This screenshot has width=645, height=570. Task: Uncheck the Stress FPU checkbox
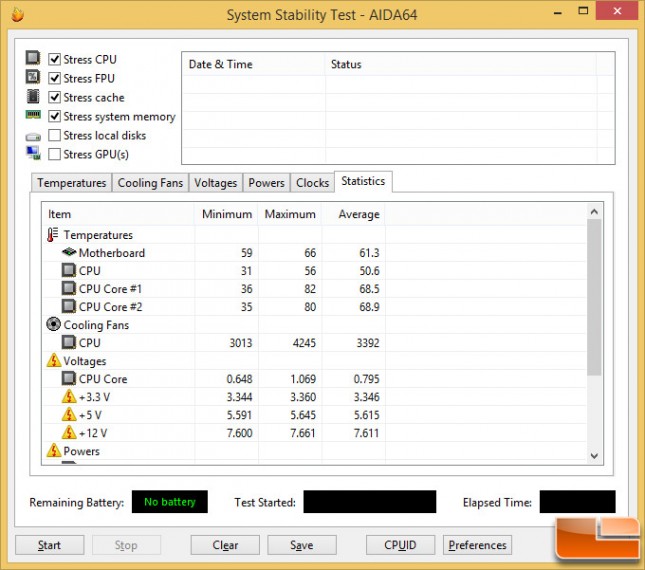[x=54, y=78]
